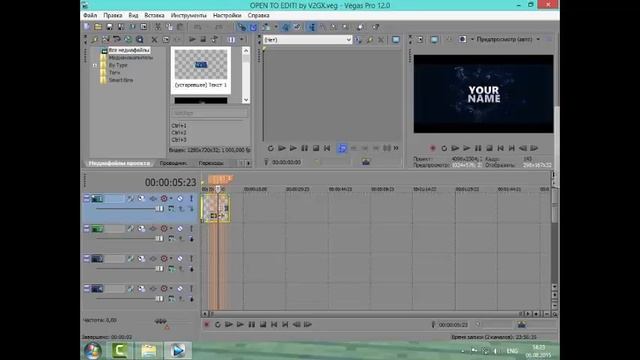Viewport: 640px width, 360px height.
Task: Minimize track 1 with its collapse button
Action: coord(87,198)
